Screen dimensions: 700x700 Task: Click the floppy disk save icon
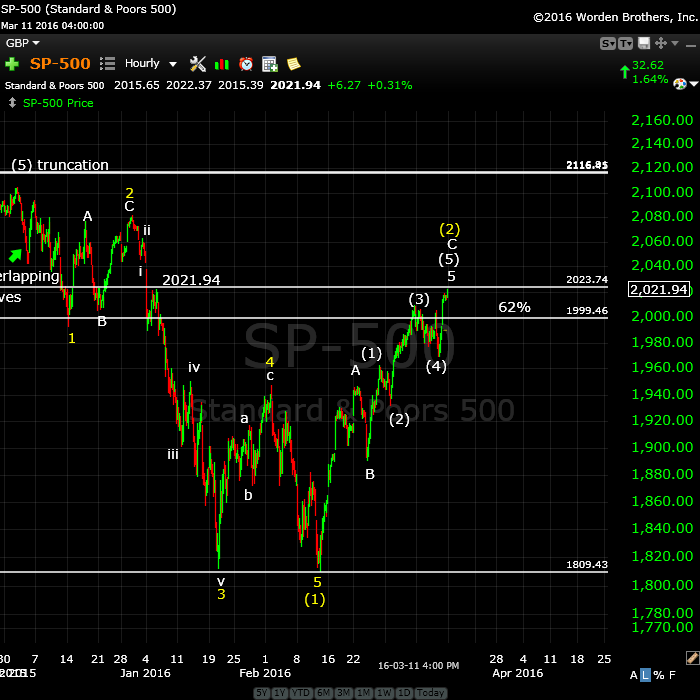[644, 43]
